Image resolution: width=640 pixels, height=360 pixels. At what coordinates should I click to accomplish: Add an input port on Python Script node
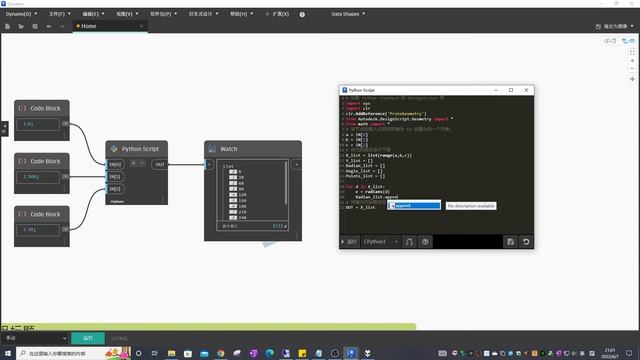click(133, 163)
